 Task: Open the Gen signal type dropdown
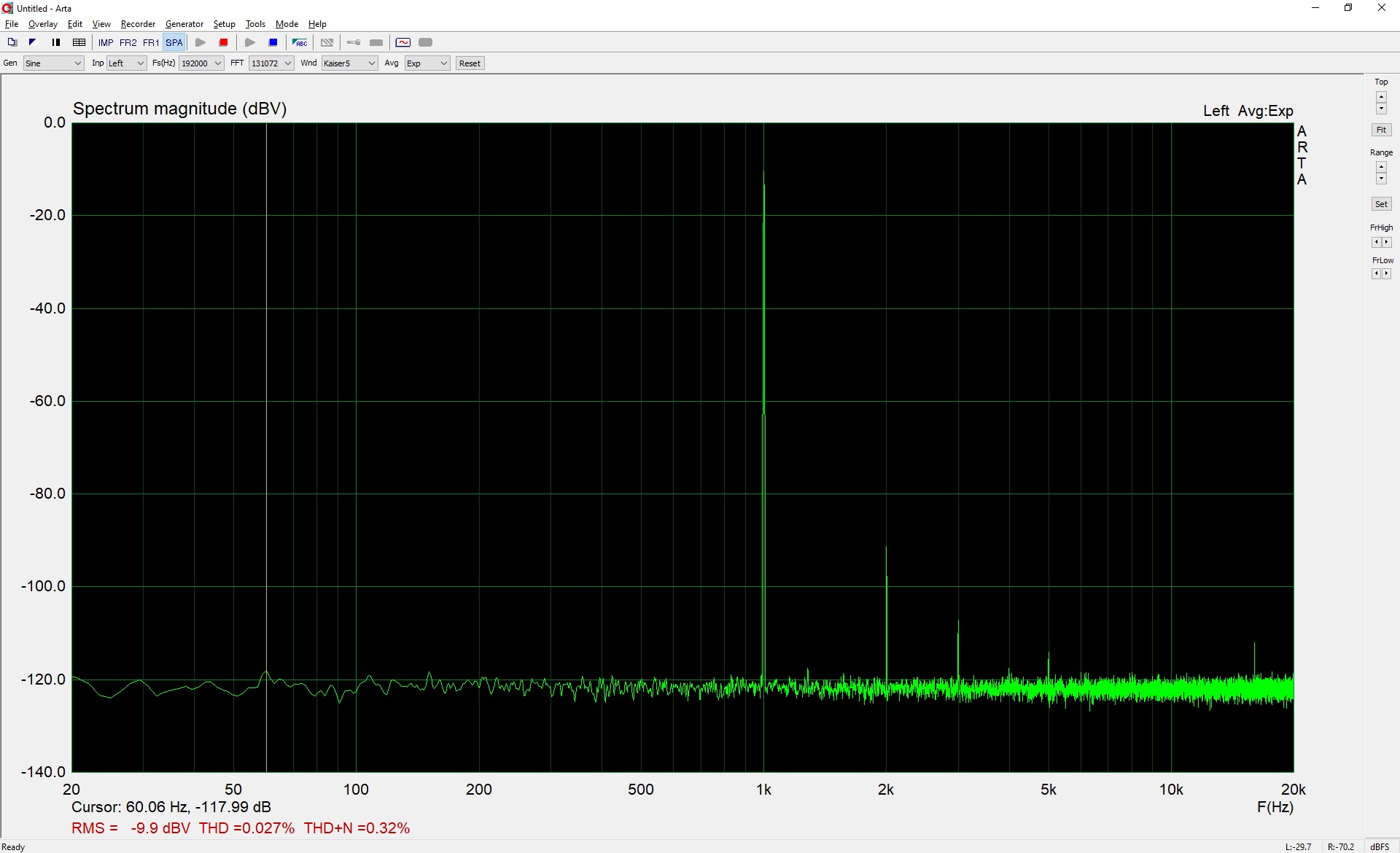(x=54, y=63)
